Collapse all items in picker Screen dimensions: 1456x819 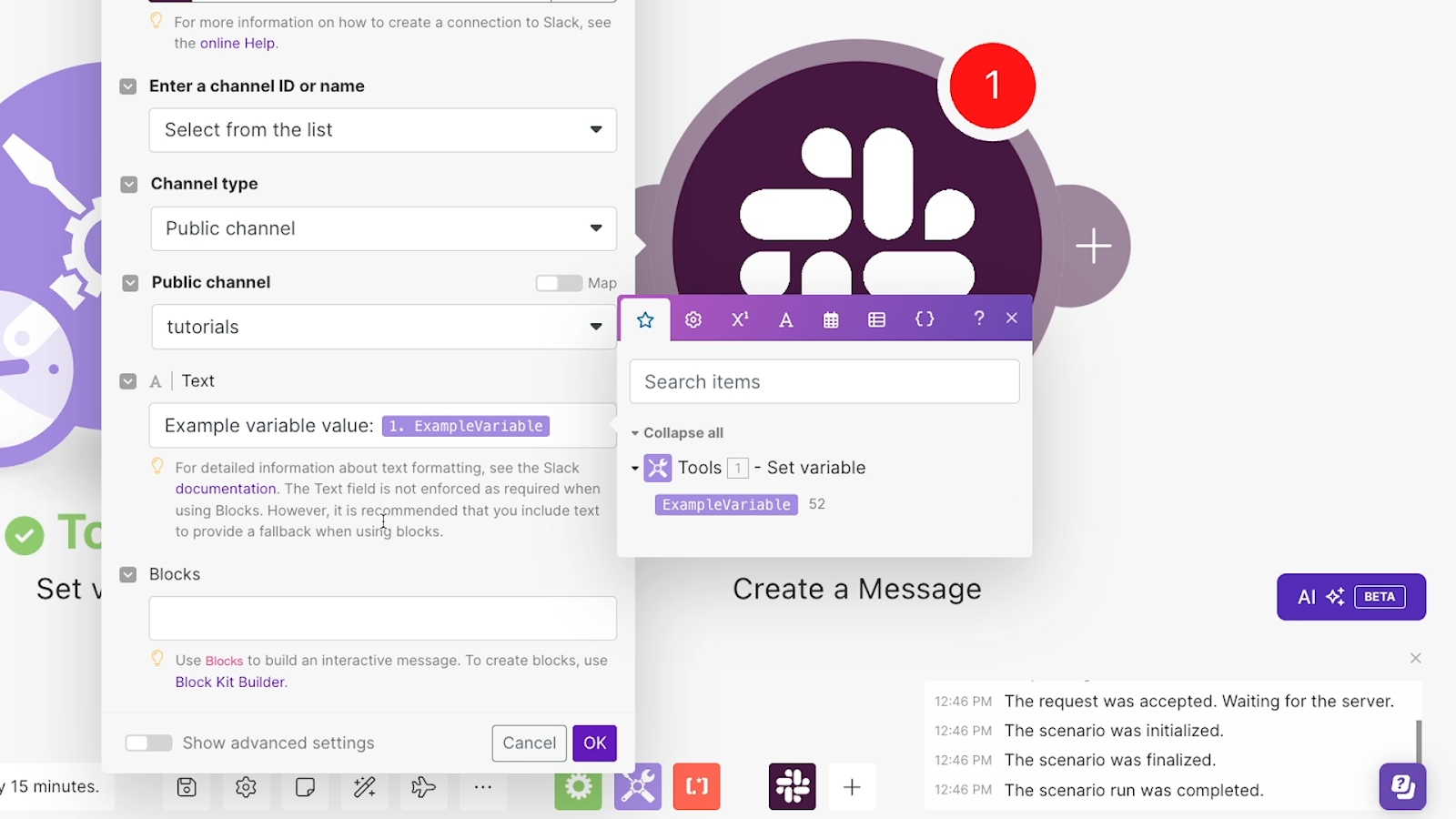(x=677, y=432)
